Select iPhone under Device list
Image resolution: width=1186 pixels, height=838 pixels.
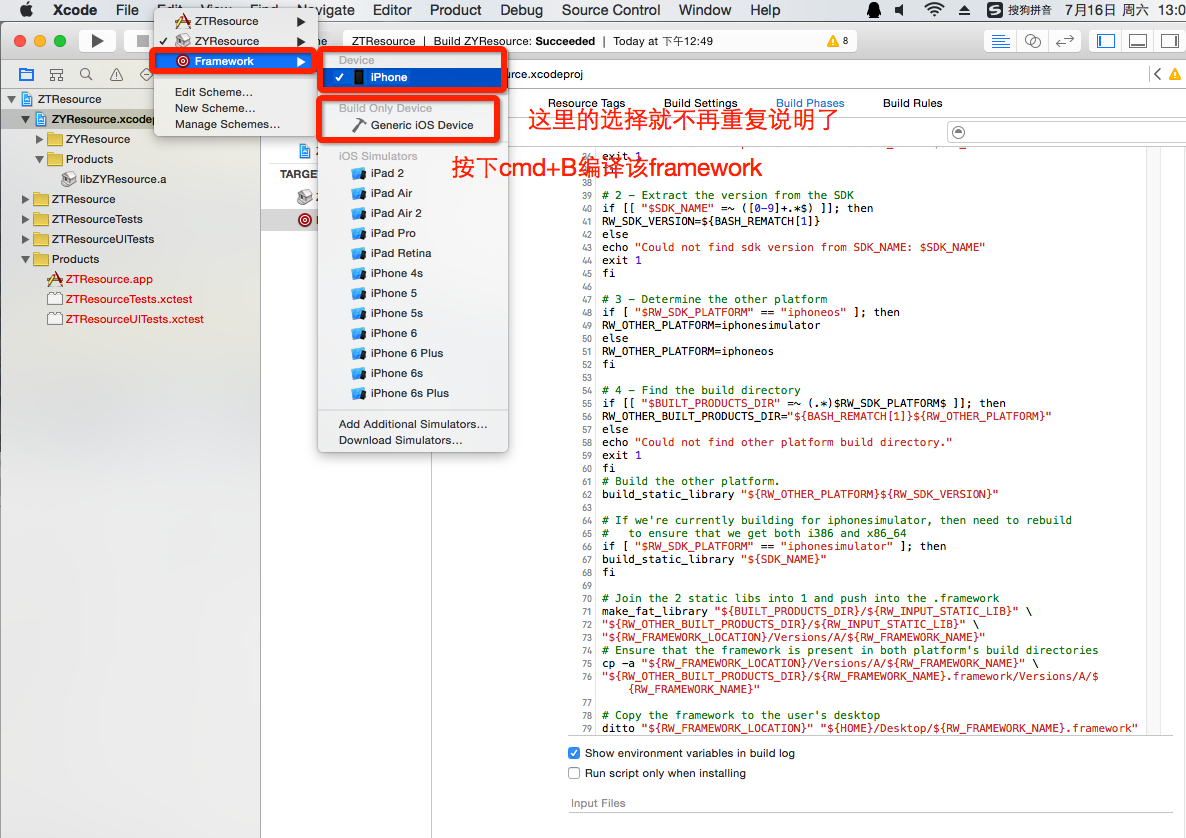click(413, 77)
